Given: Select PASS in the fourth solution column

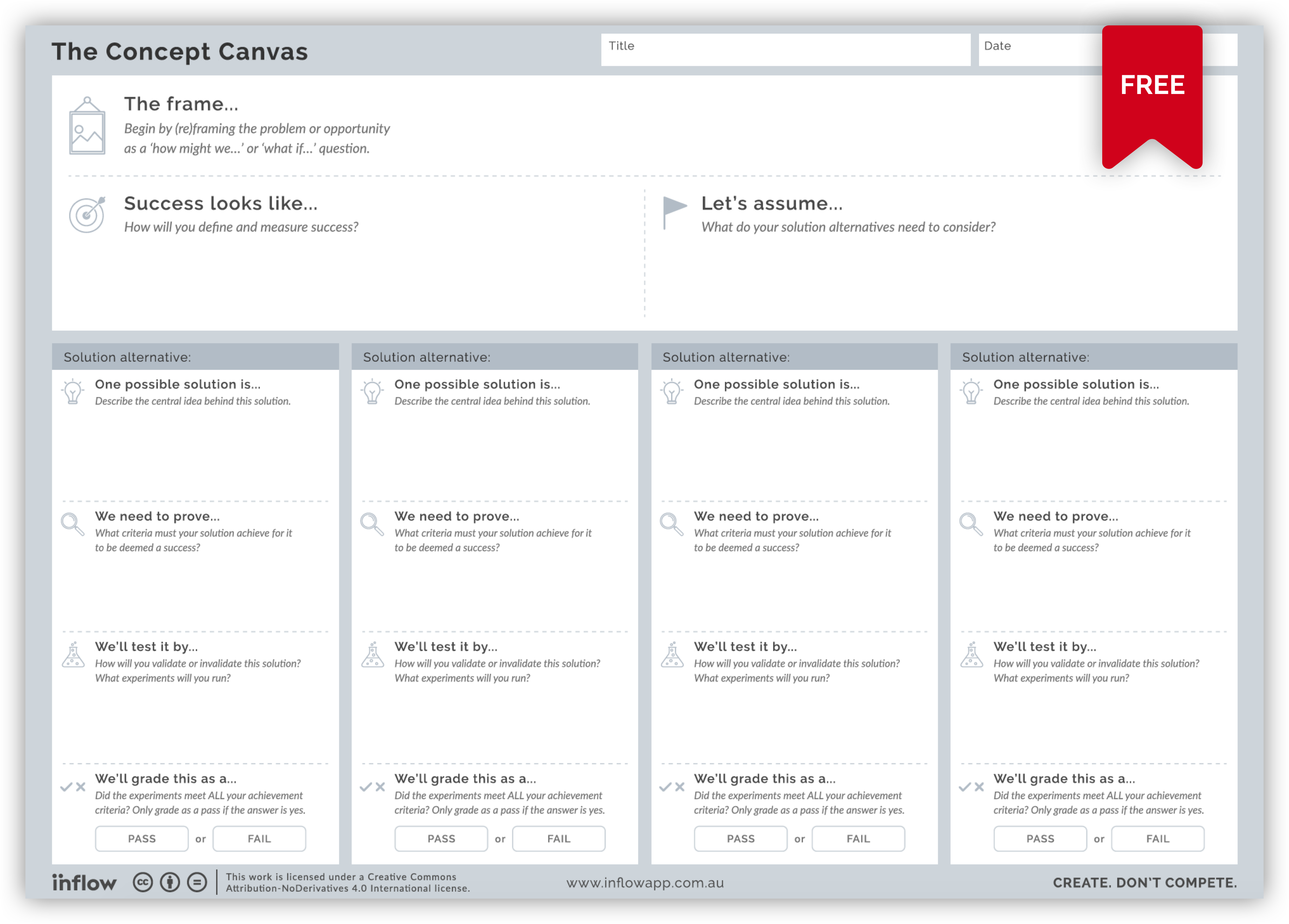Looking at the screenshot, I should pyautogui.click(x=1040, y=839).
